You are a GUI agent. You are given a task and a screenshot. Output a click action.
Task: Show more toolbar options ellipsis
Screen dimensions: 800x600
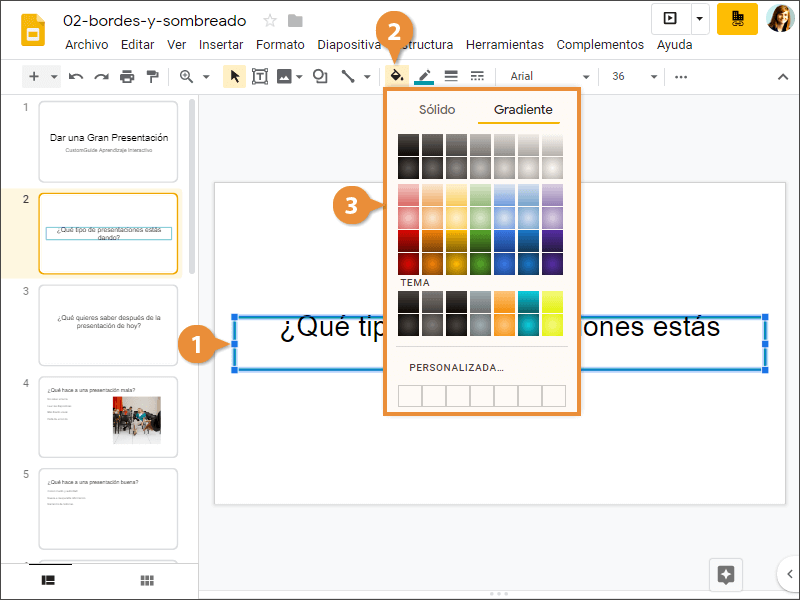[x=681, y=77]
